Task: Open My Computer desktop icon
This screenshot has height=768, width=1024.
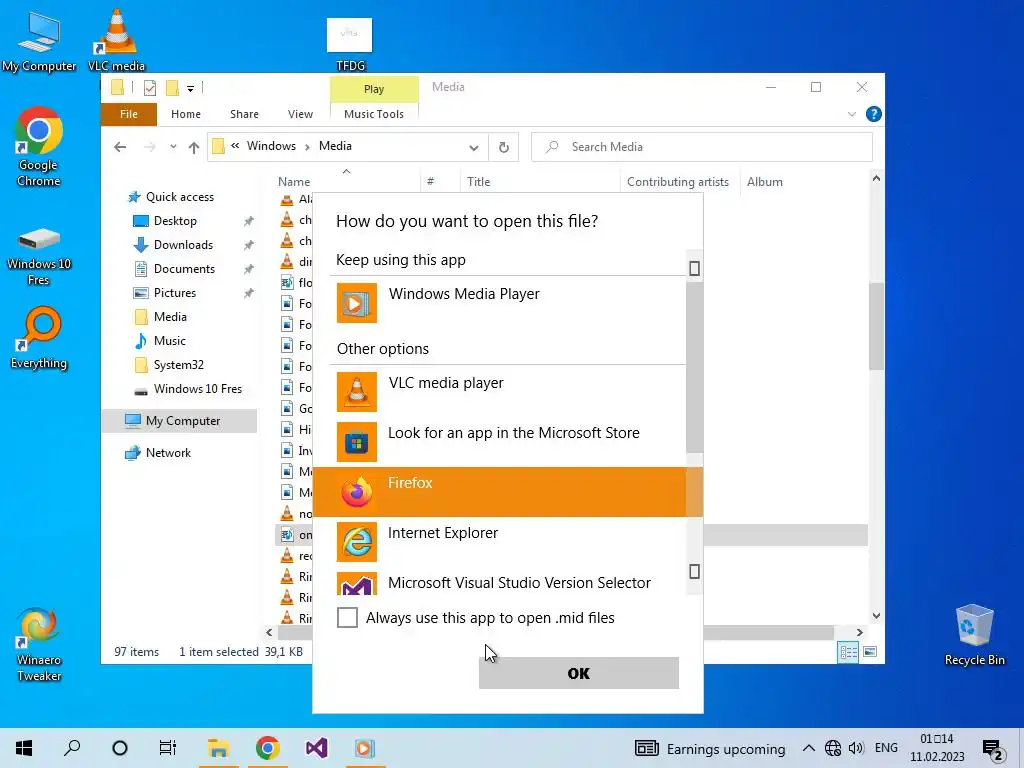Action: click(39, 40)
